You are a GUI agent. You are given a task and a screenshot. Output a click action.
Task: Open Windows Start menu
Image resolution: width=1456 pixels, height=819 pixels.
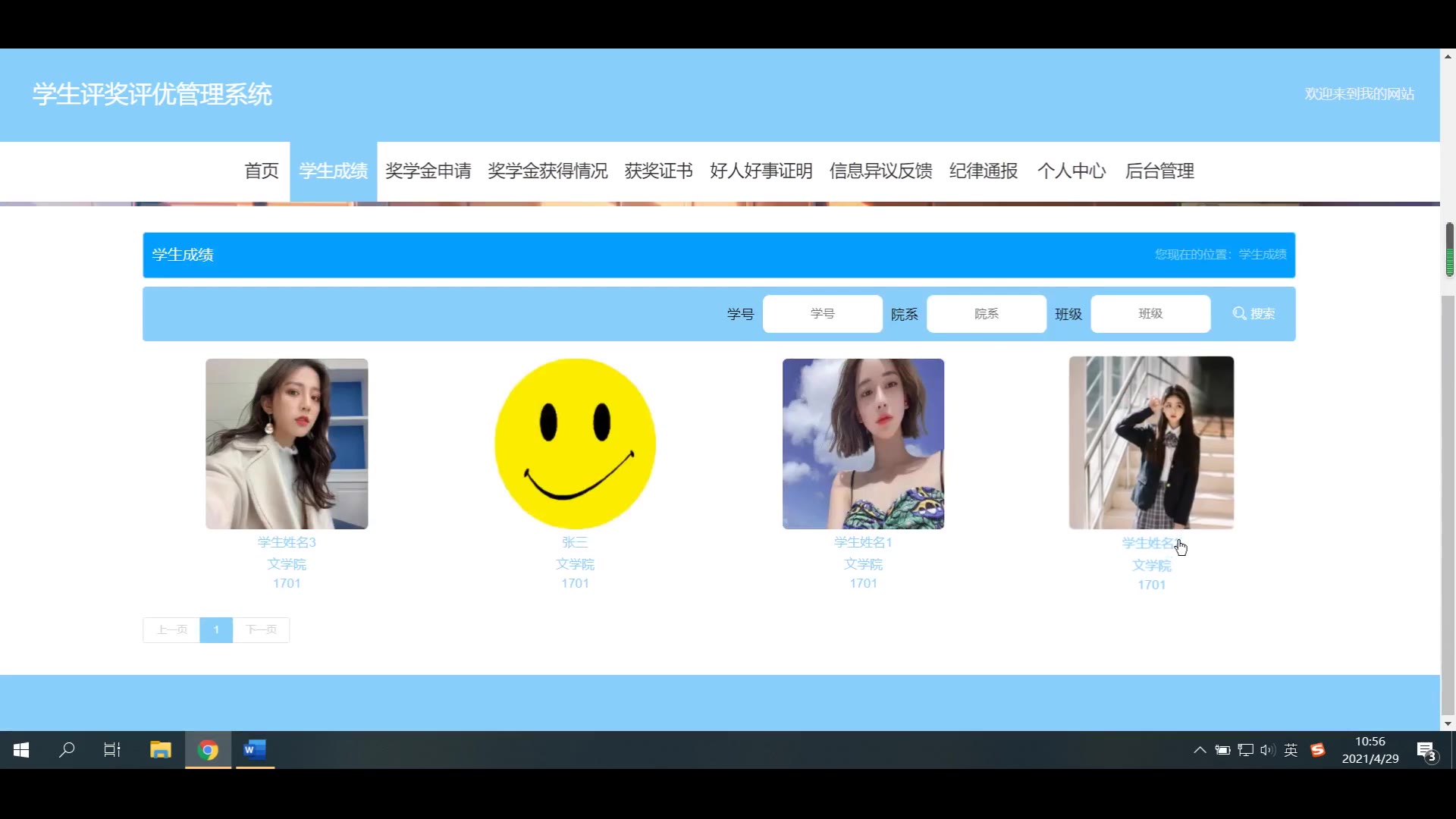click(21, 750)
